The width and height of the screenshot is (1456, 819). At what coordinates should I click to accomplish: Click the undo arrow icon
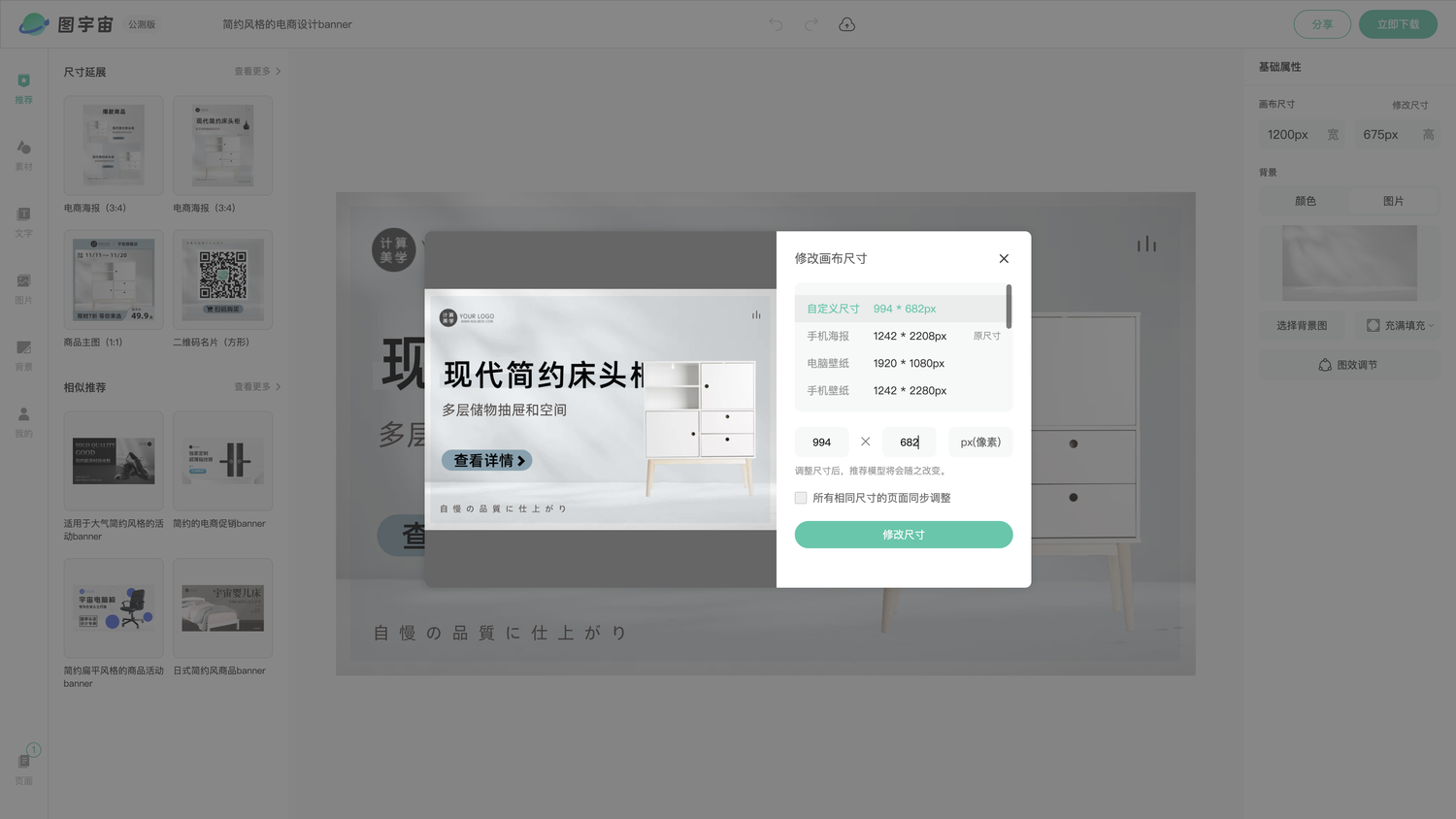coord(776,24)
